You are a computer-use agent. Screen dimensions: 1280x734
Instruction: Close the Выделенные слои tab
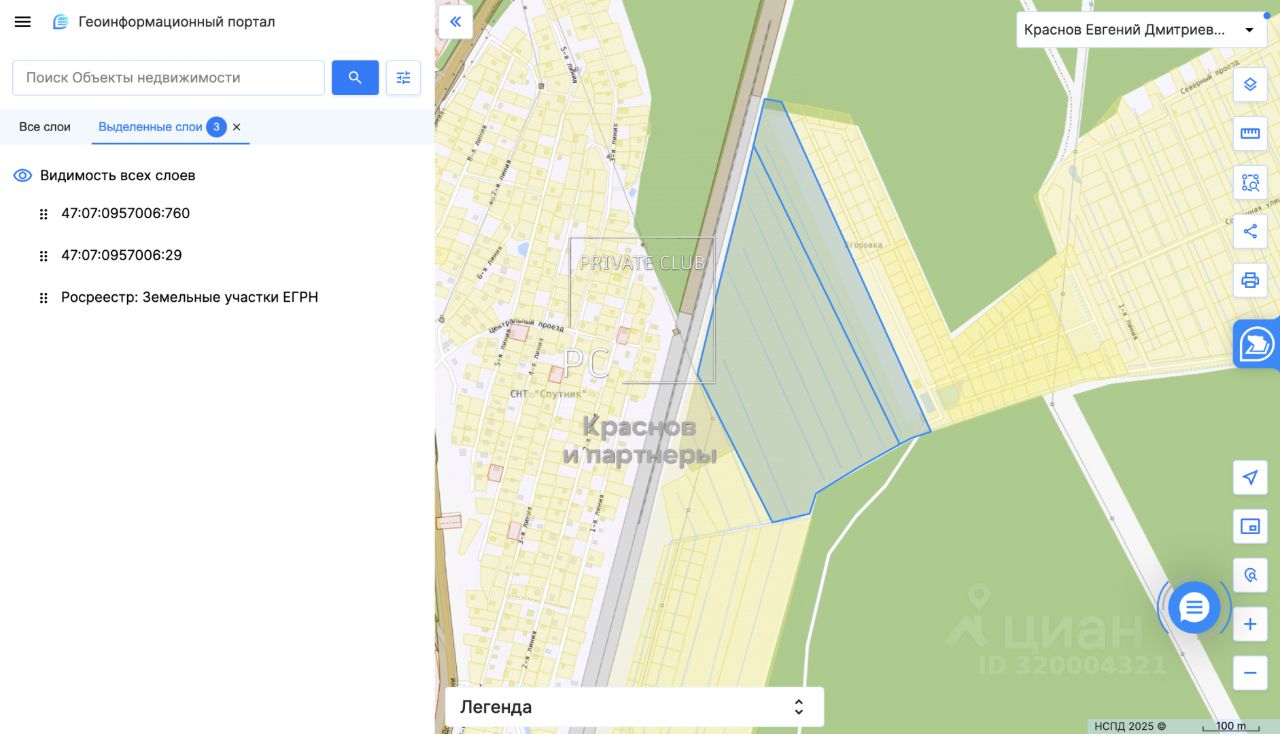(x=237, y=127)
